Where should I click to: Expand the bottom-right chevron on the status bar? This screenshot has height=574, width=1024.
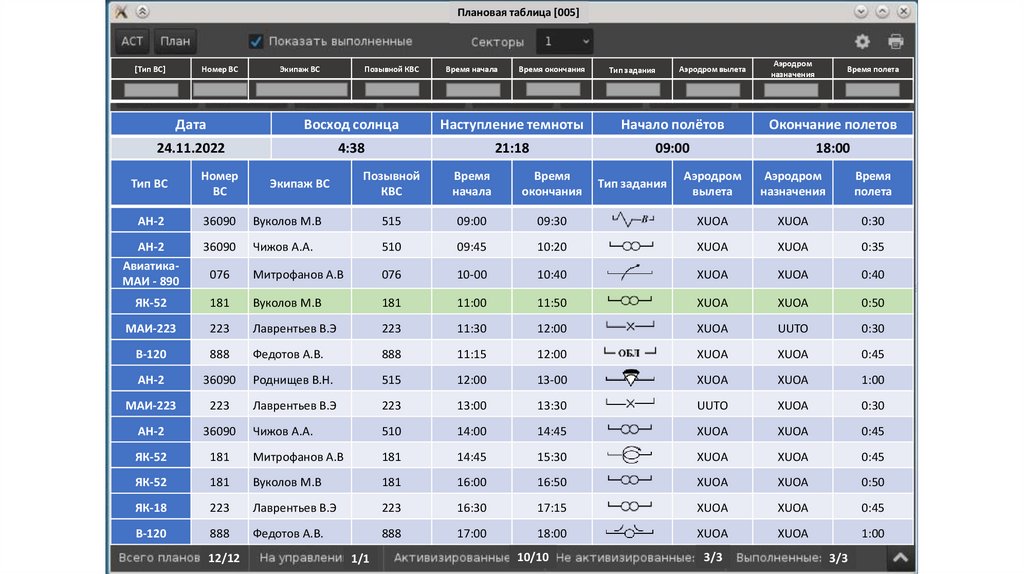point(900,558)
